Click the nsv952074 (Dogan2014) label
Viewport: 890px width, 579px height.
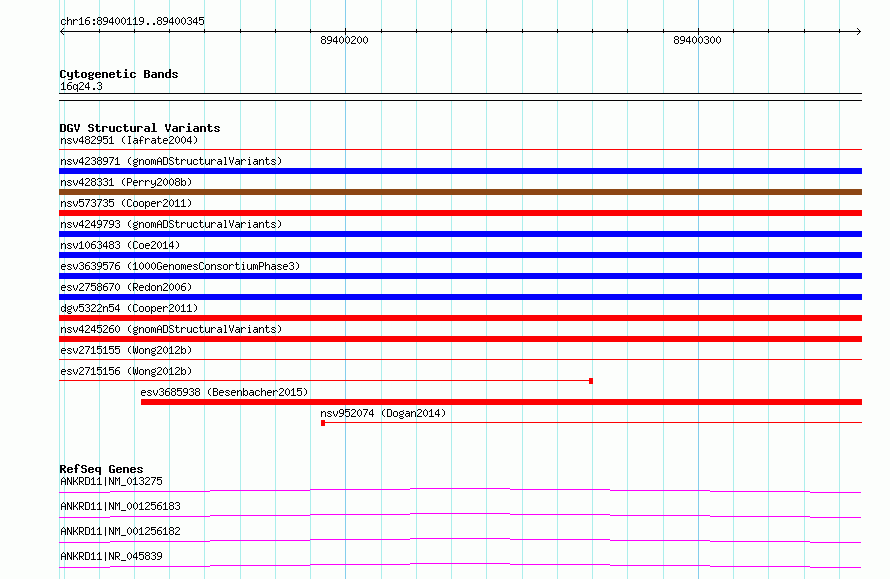[x=383, y=413]
